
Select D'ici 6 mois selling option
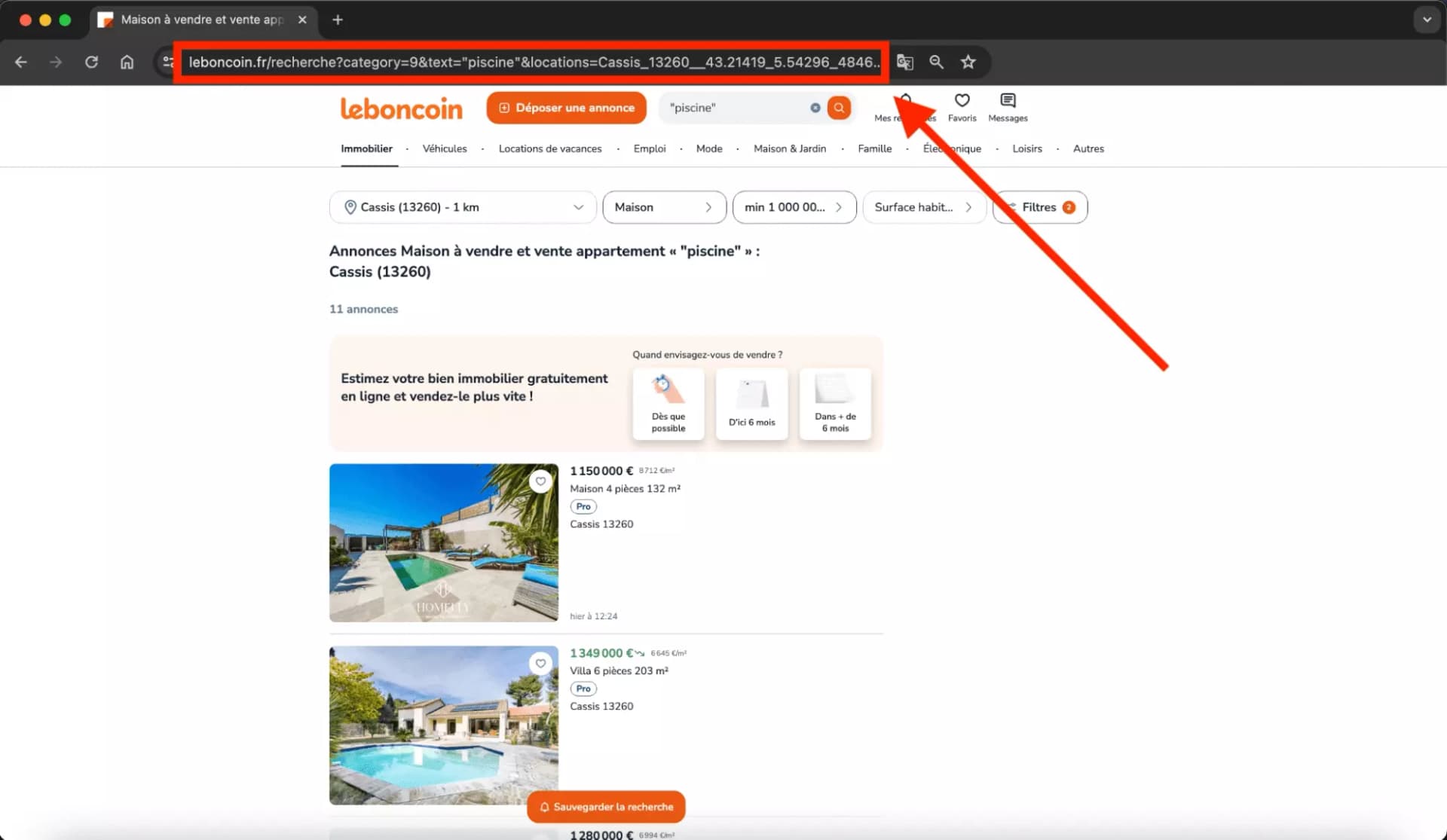751,404
